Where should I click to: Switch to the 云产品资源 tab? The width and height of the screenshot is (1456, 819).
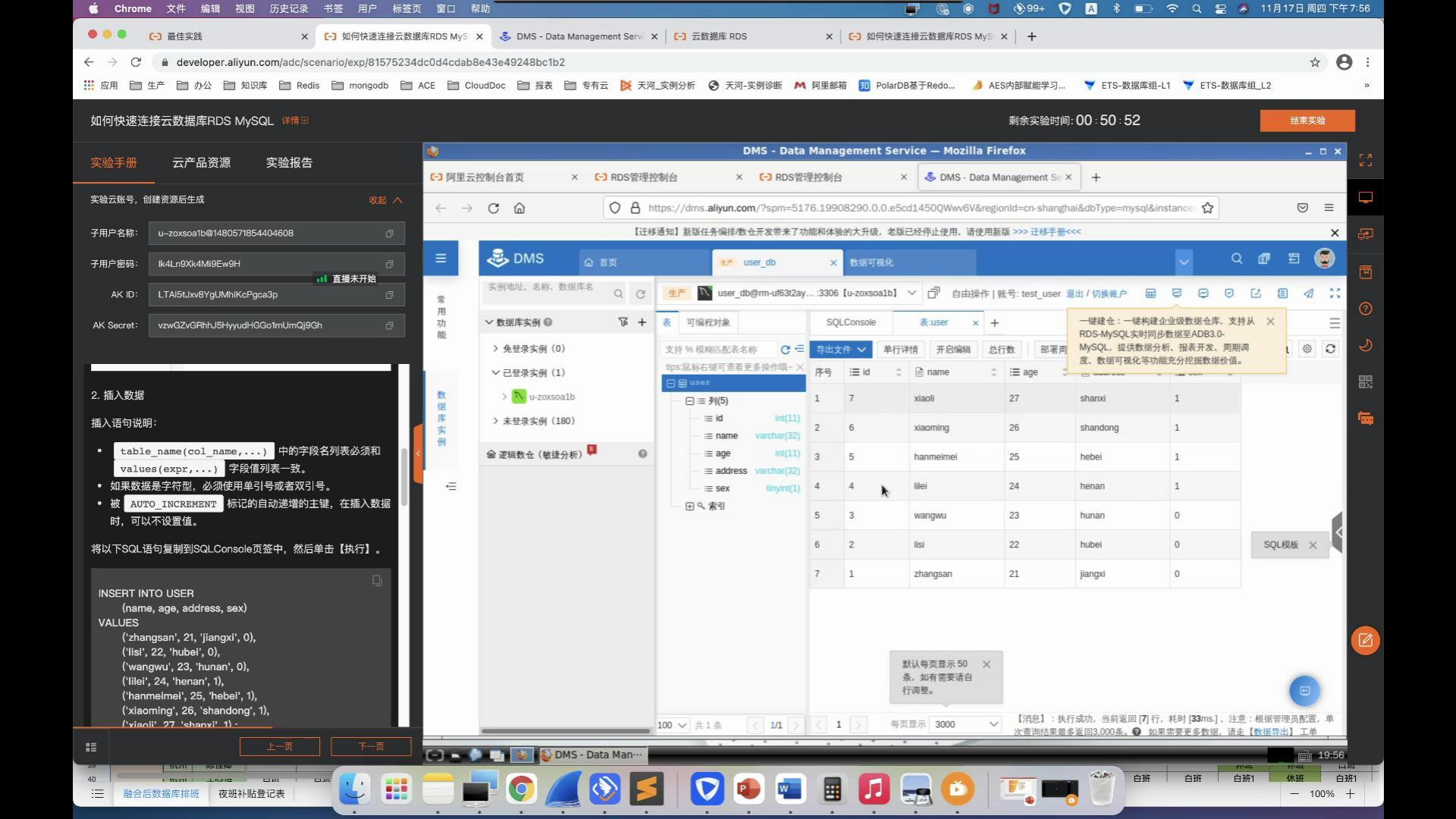201,162
